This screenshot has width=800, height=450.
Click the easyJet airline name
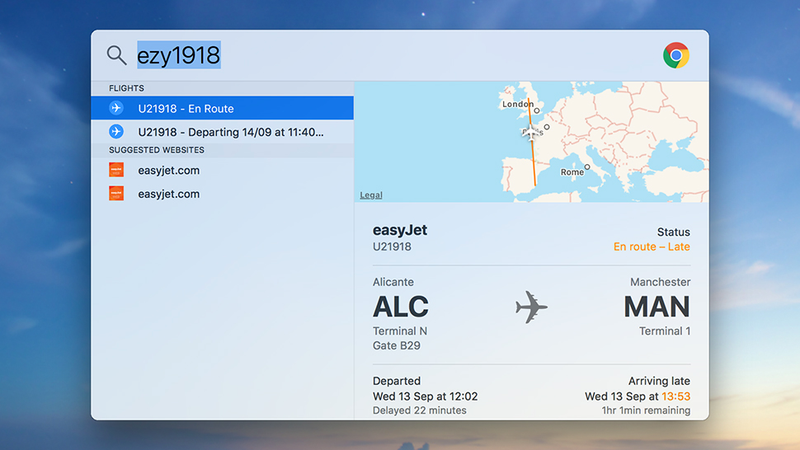(x=400, y=230)
